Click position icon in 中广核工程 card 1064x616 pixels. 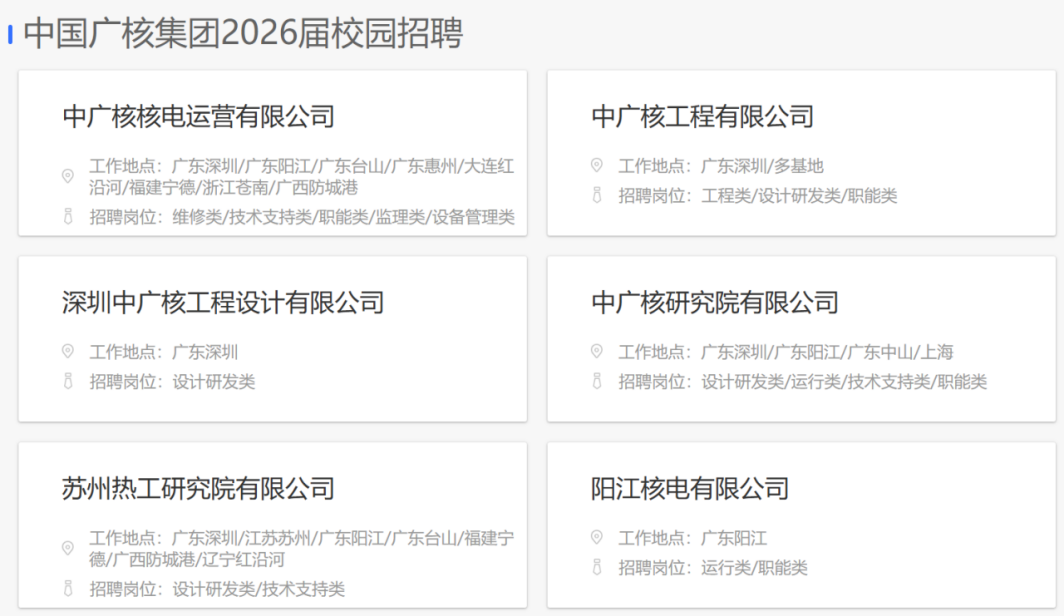point(596,195)
